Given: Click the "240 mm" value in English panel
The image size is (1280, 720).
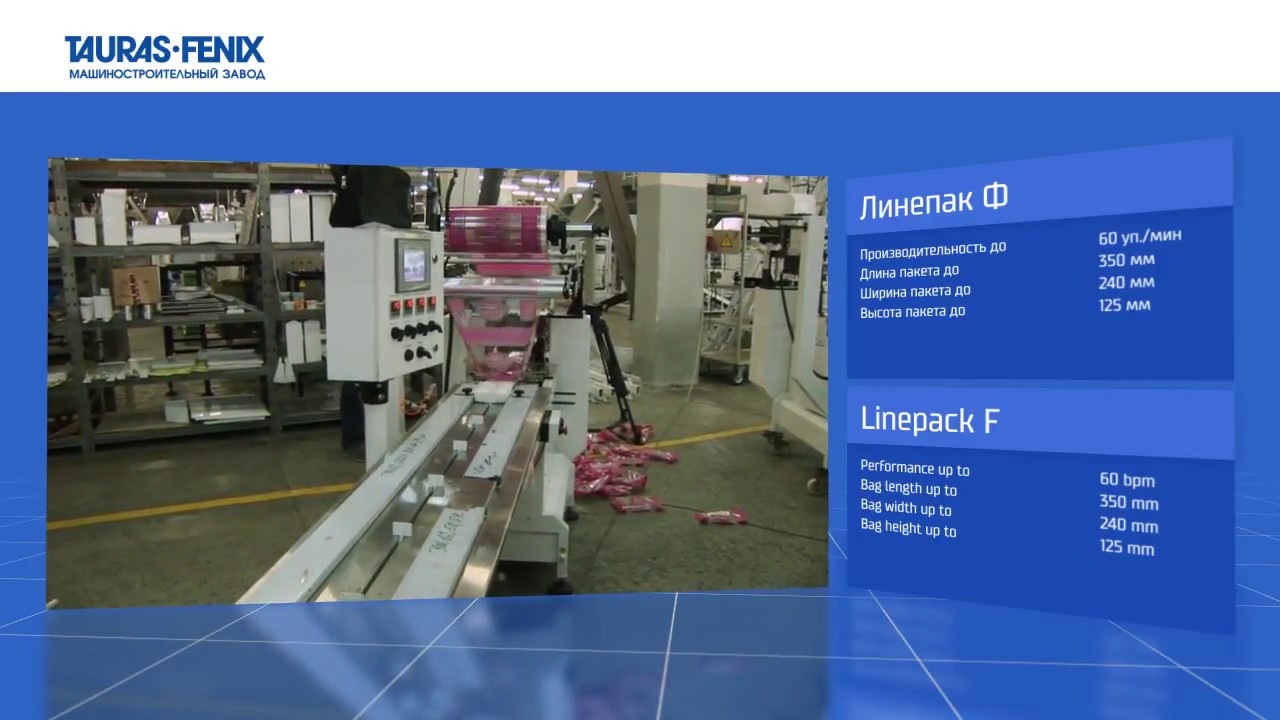Looking at the screenshot, I should pyautogui.click(x=1129, y=525).
